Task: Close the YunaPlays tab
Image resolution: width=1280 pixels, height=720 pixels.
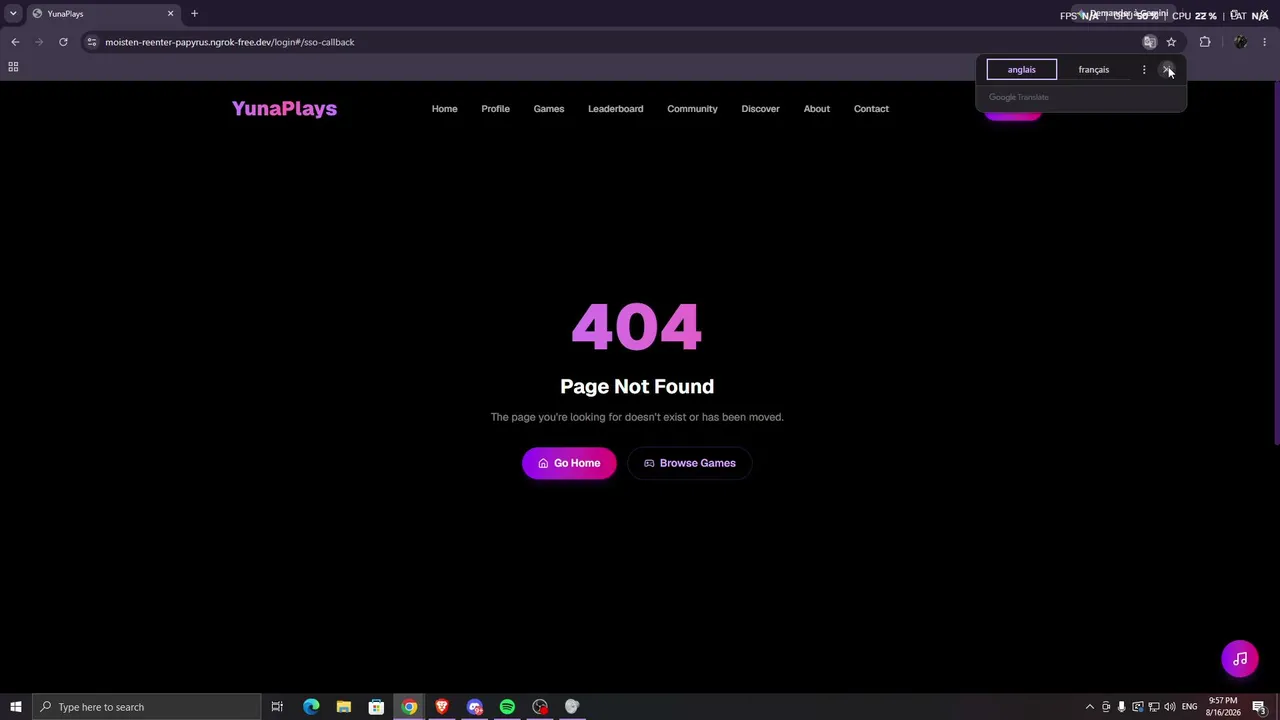Action: (170, 14)
